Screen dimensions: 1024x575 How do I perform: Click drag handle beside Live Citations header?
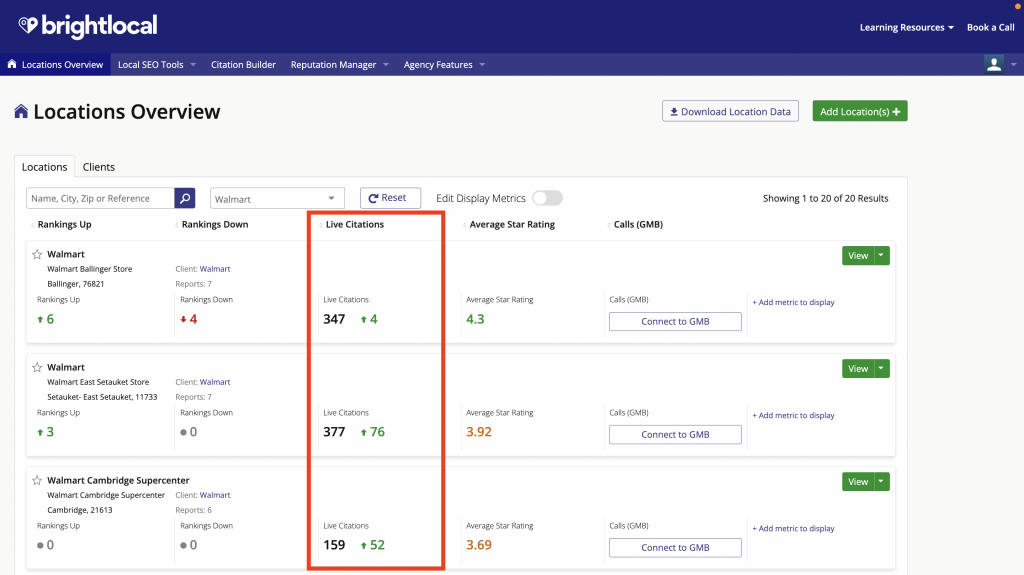(320, 225)
